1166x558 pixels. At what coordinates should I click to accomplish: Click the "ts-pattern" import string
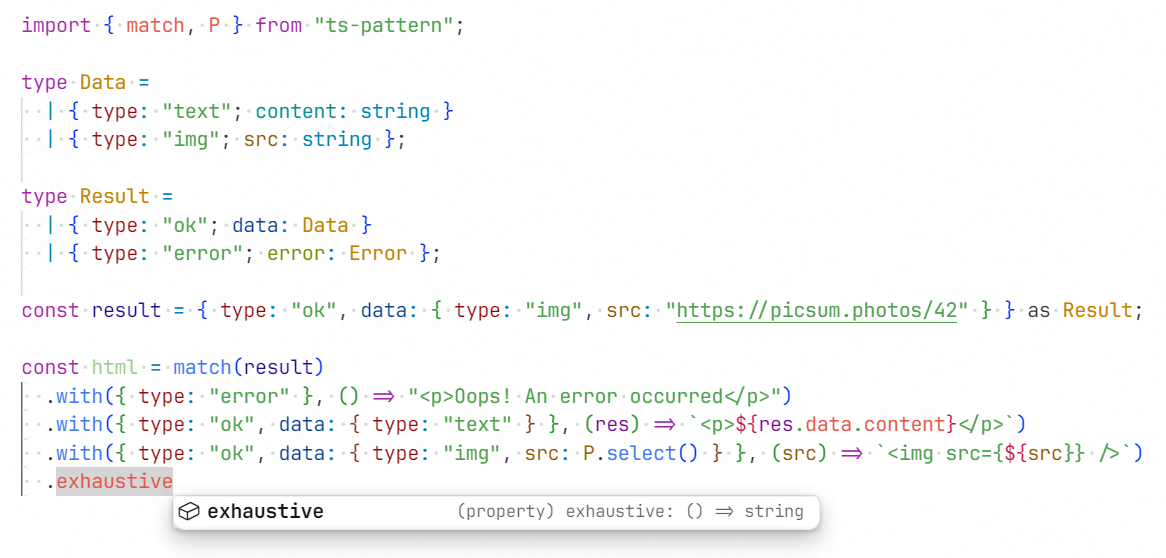click(384, 26)
